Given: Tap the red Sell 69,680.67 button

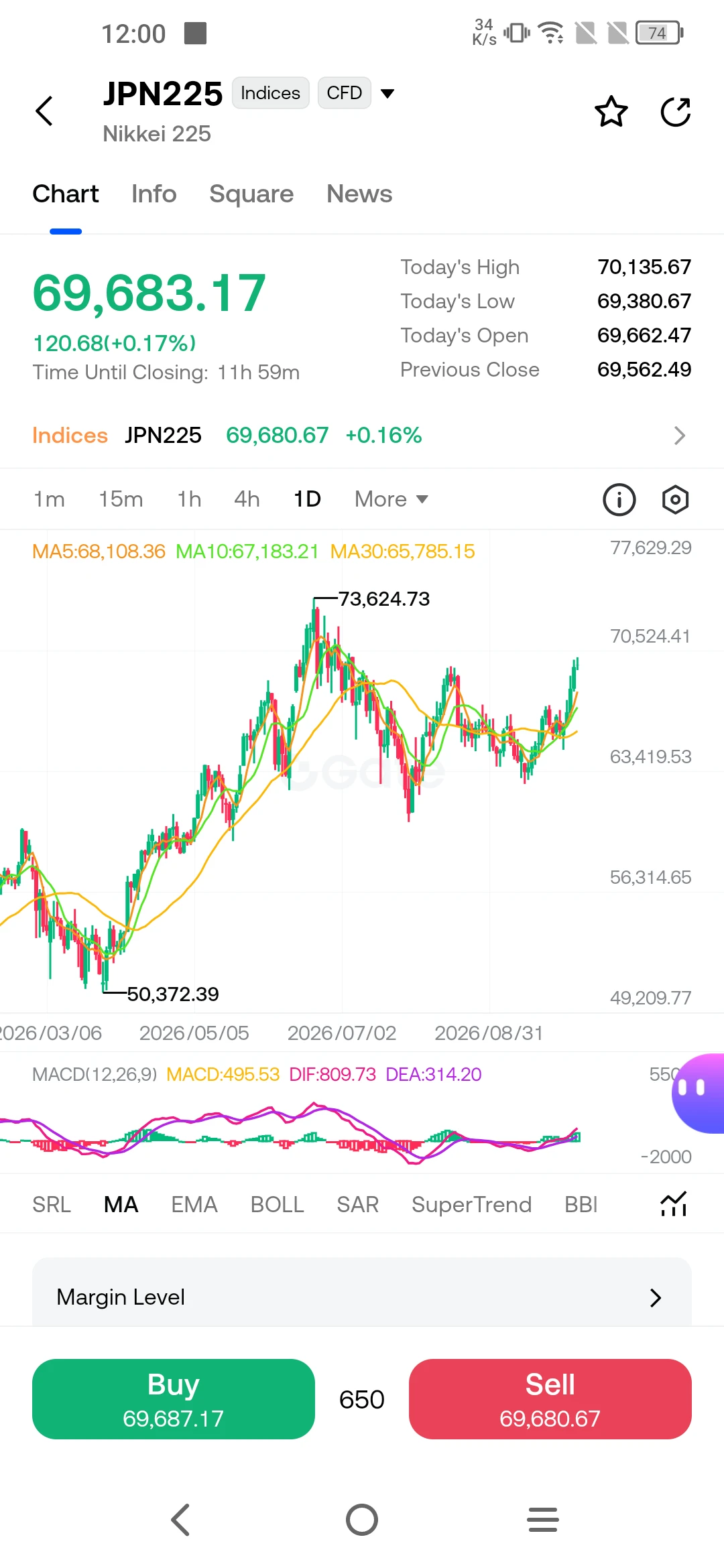Looking at the screenshot, I should [x=550, y=1399].
